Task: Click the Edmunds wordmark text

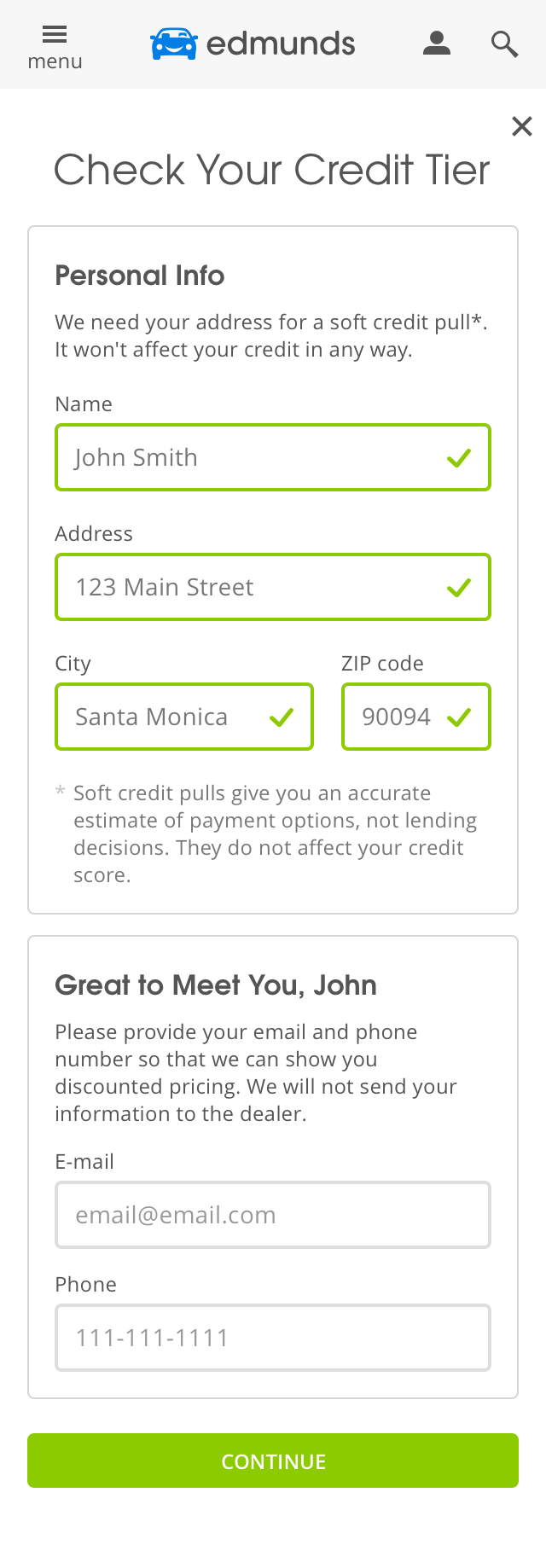Action: [x=281, y=44]
